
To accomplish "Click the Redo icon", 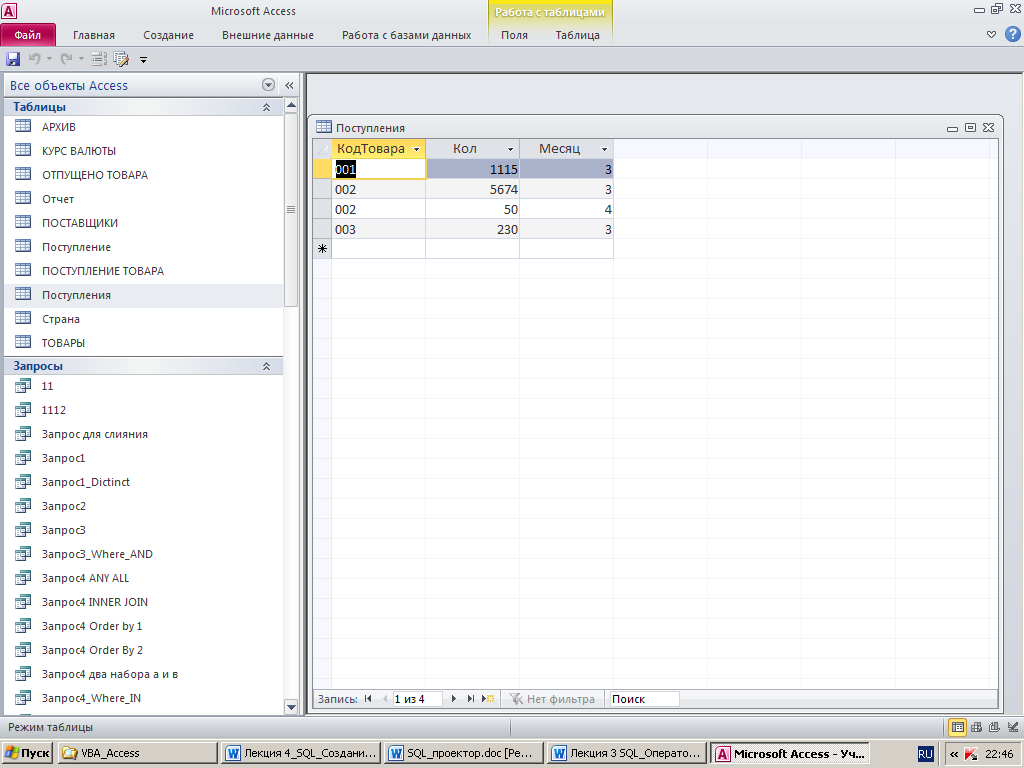I will click(66, 59).
